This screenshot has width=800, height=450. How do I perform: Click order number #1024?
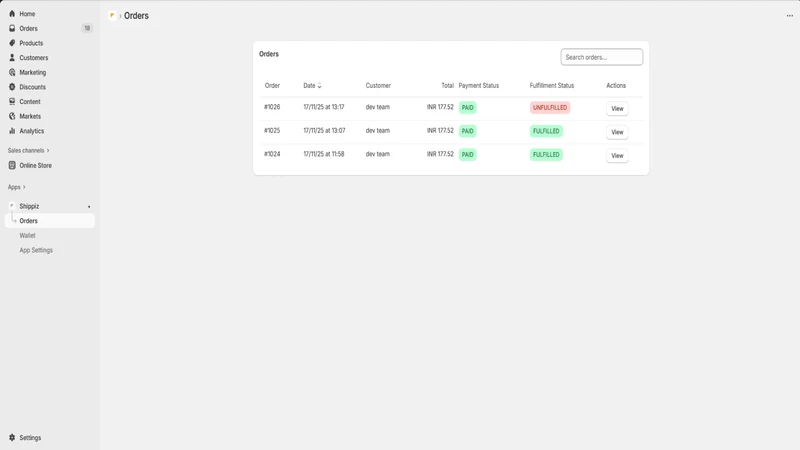272,154
